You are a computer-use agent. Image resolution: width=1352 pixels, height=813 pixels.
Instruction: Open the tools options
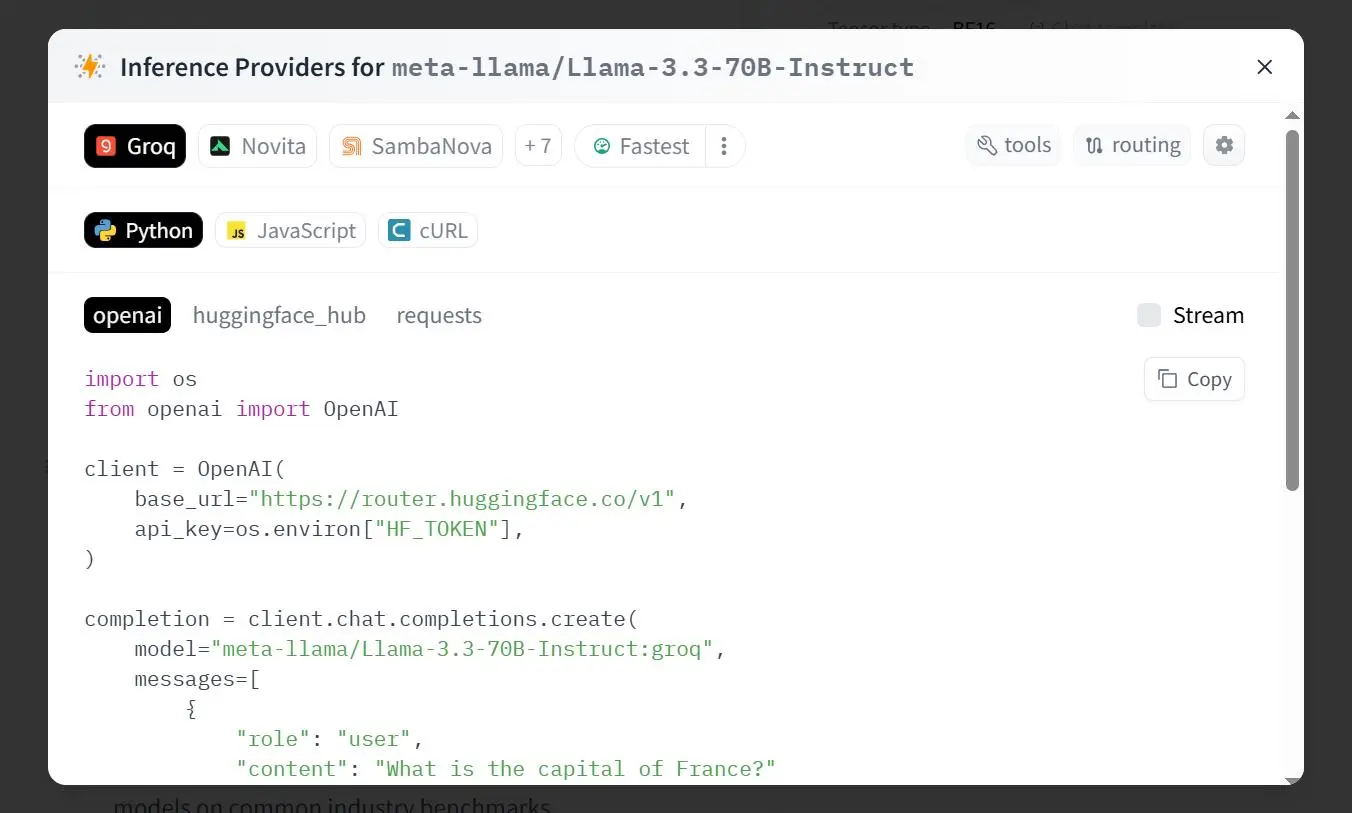click(1014, 145)
